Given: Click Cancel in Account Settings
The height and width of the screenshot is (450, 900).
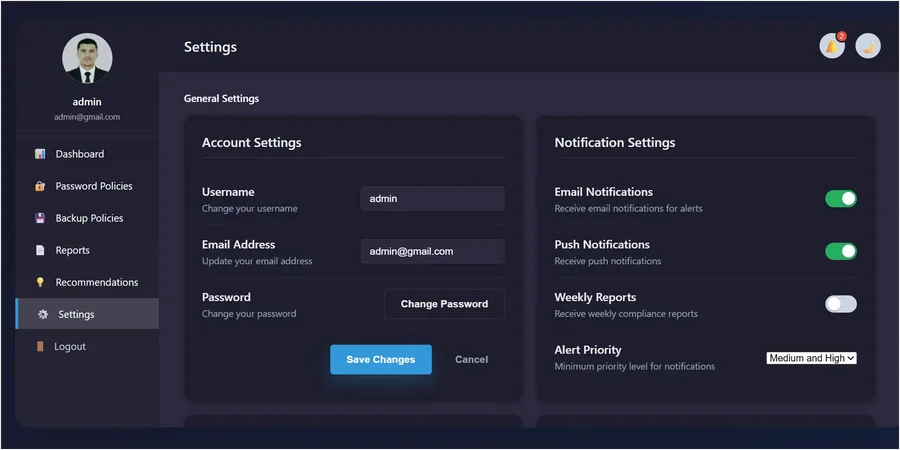Looking at the screenshot, I should click(x=471, y=359).
